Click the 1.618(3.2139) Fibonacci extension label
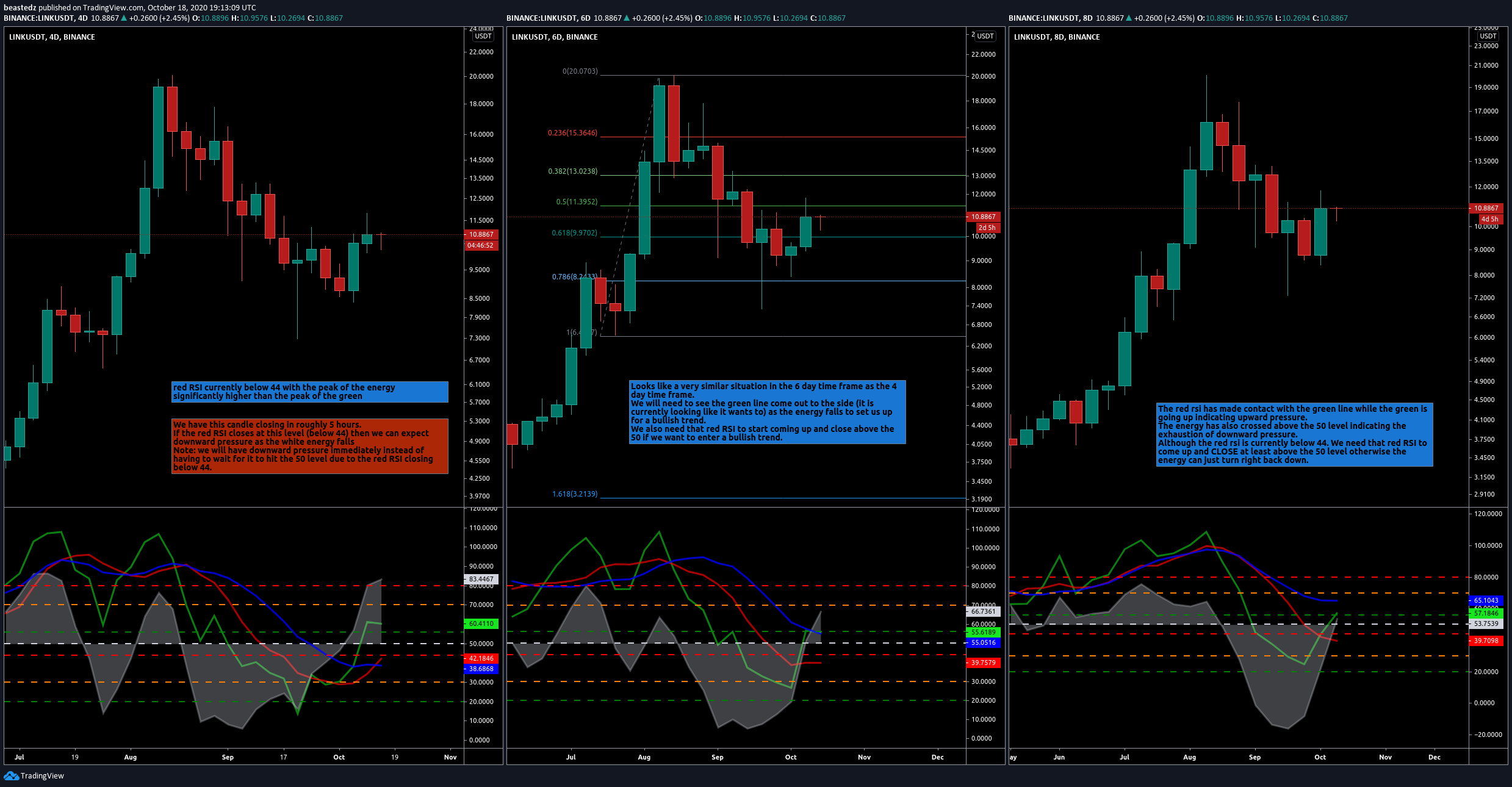The width and height of the screenshot is (1512, 787). pos(575,494)
